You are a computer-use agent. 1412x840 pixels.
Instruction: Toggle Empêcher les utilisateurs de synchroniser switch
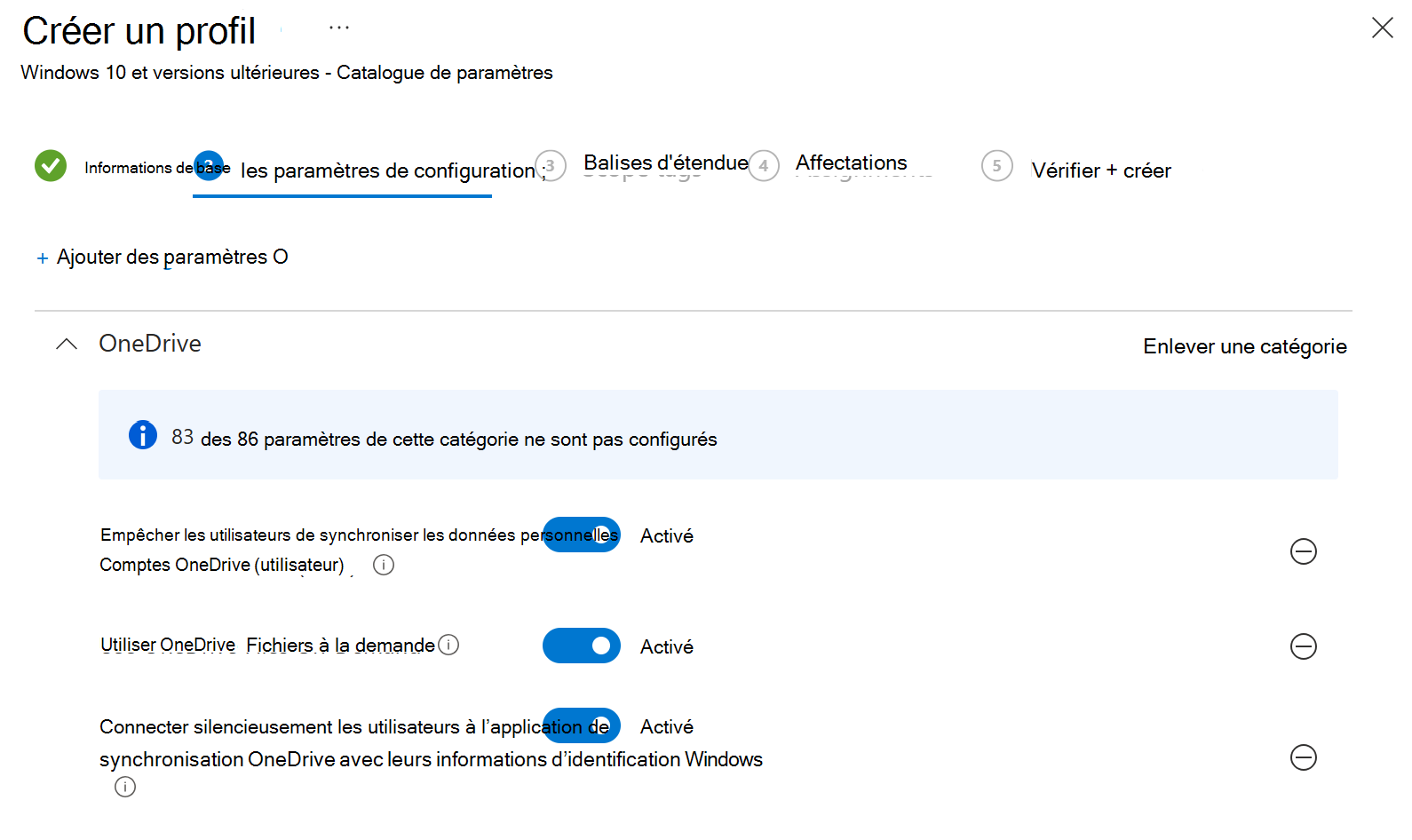point(582,535)
